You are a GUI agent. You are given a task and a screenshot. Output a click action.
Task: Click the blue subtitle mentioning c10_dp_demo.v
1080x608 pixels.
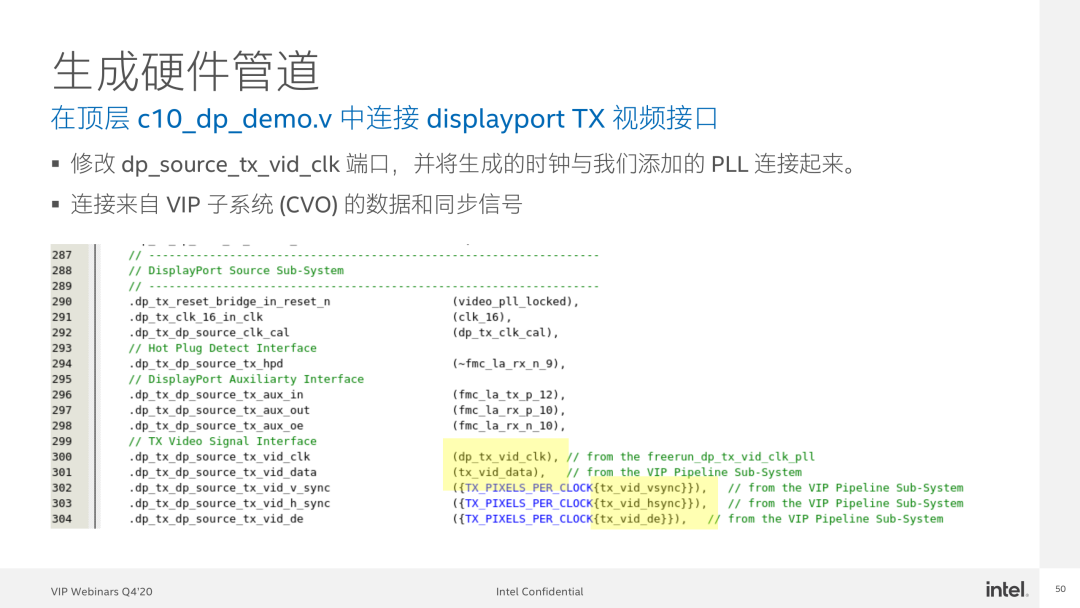[x=384, y=118]
